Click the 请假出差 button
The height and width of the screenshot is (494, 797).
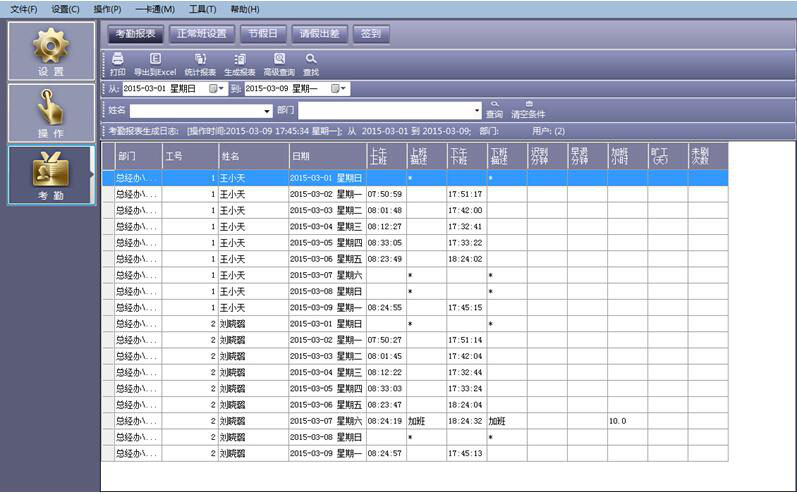point(320,33)
